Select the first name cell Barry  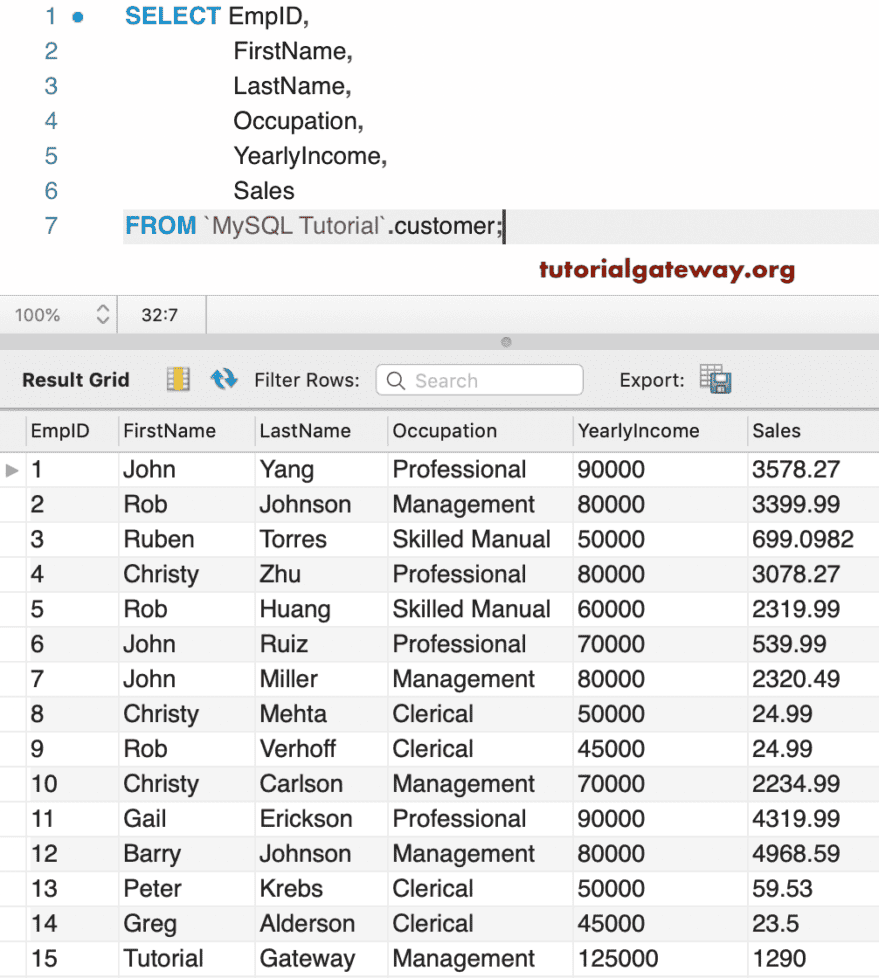[187, 854]
